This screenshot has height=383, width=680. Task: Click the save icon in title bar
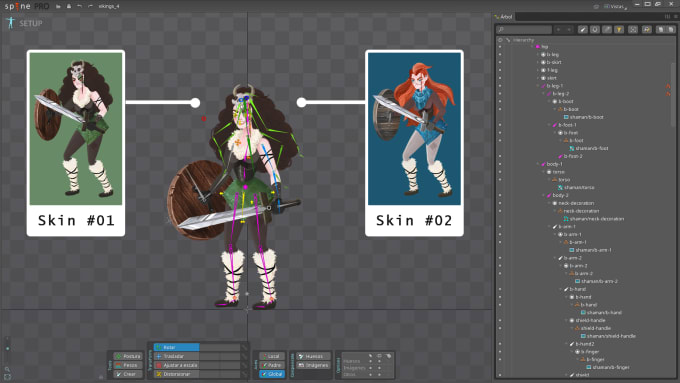click(69, 7)
